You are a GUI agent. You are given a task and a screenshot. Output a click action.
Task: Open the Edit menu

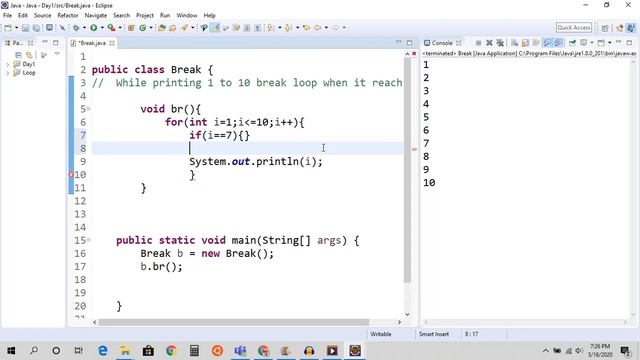click(23, 16)
